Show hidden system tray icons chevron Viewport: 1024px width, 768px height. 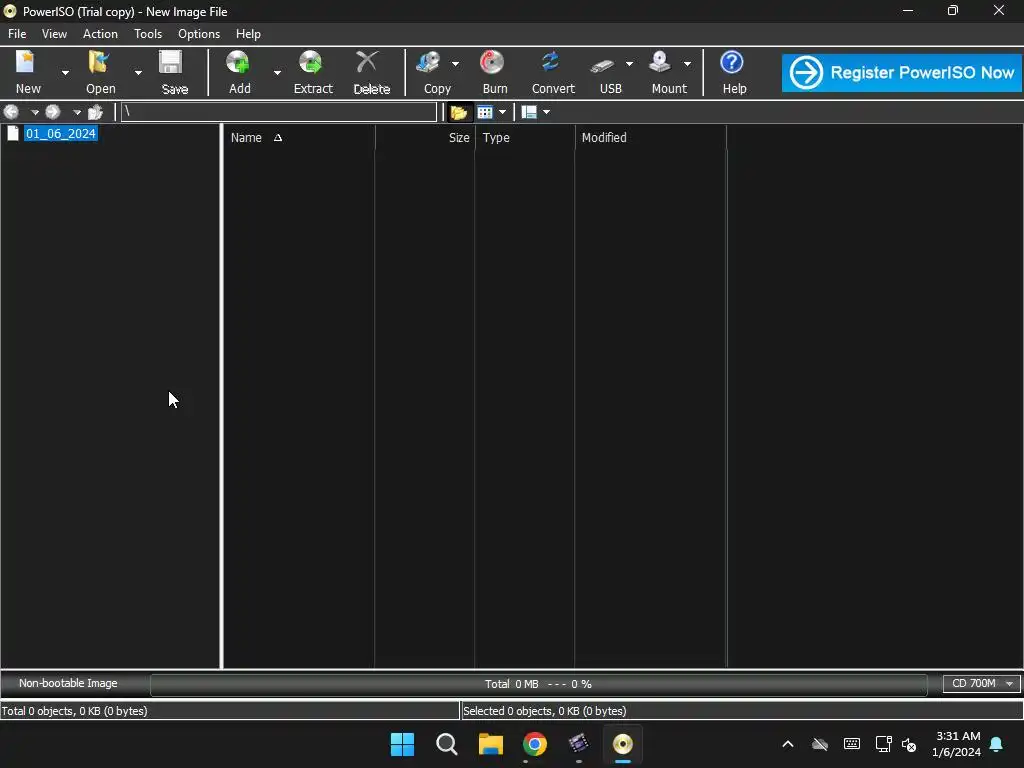click(x=788, y=744)
